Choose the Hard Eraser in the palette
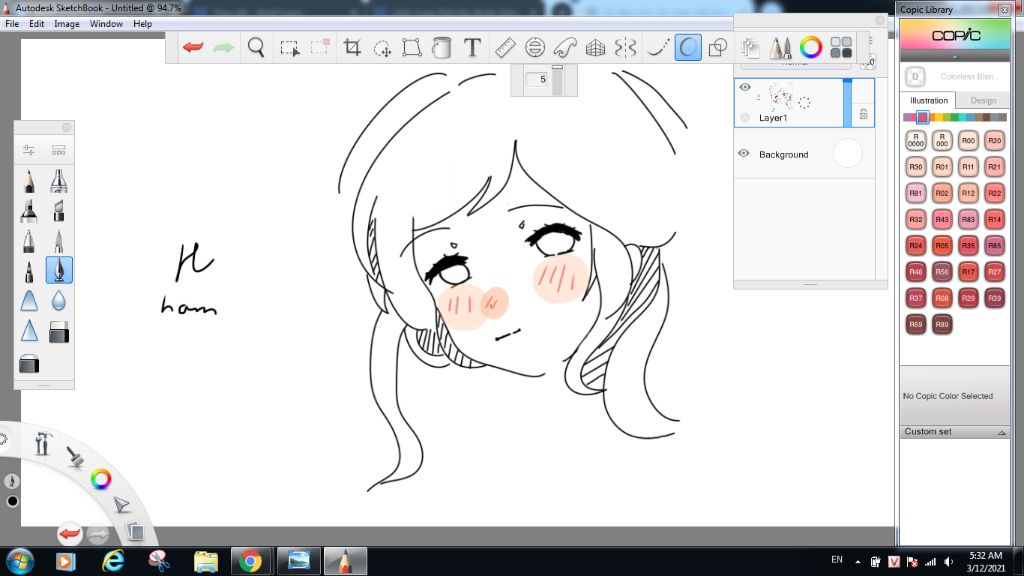Screen dimensions: 1024x576 pyautogui.click(x=59, y=332)
